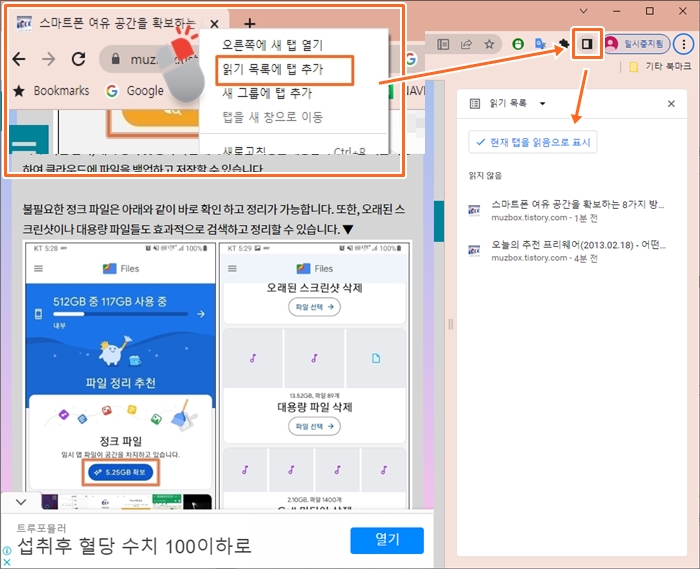Click the browser back arrow
Viewport: 700px width, 569px height.
pyautogui.click(x=19, y=58)
